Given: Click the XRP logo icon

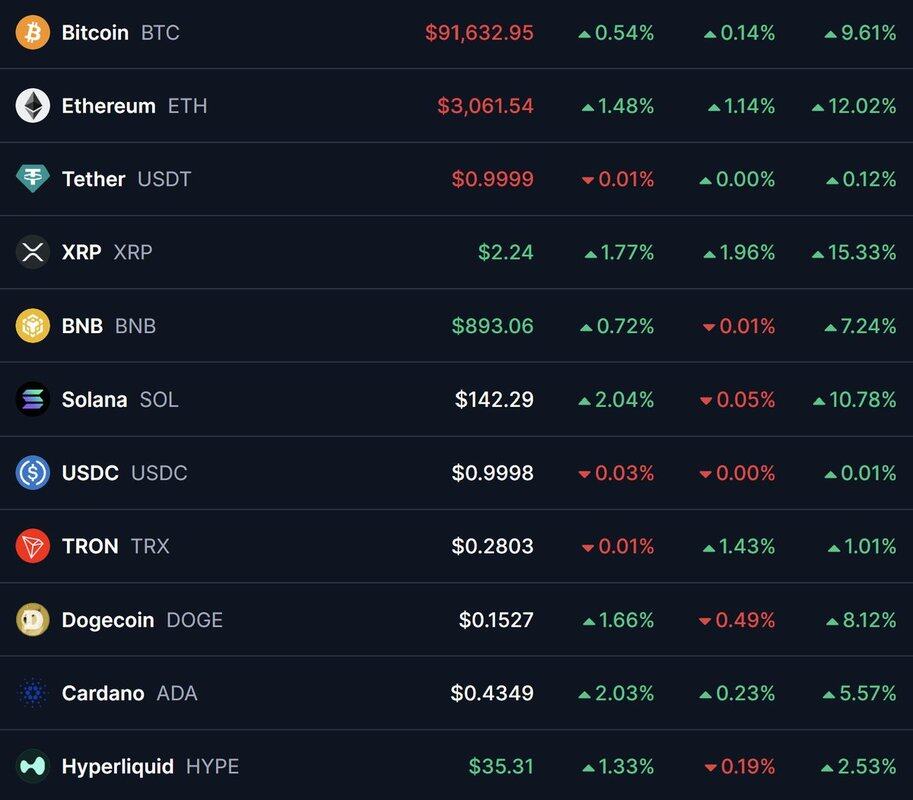Looking at the screenshot, I should pyautogui.click(x=33, y=252).
